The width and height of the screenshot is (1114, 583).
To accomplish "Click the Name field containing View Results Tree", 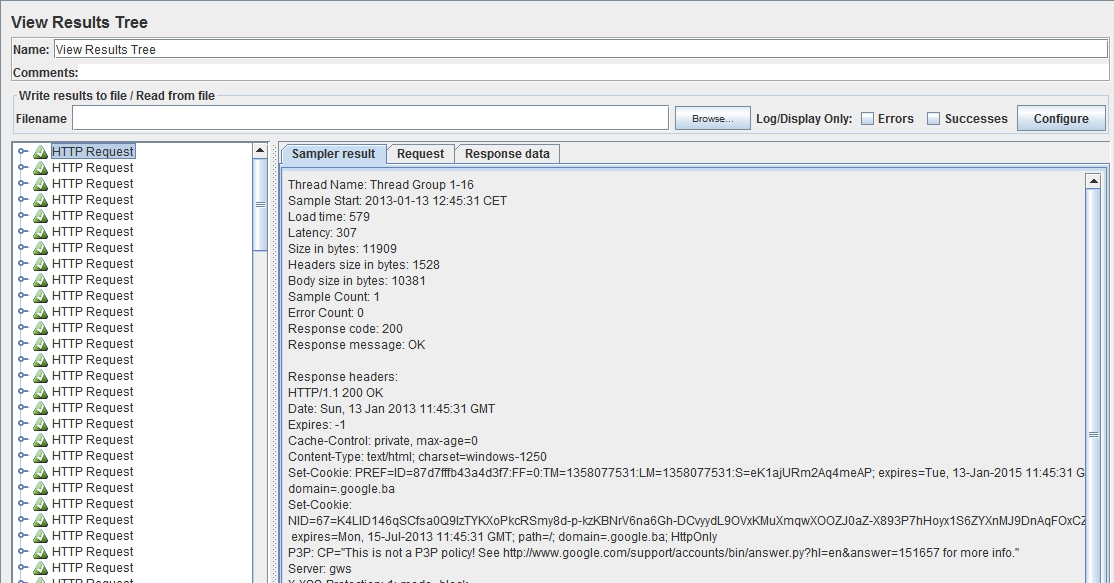I will 580,49.
